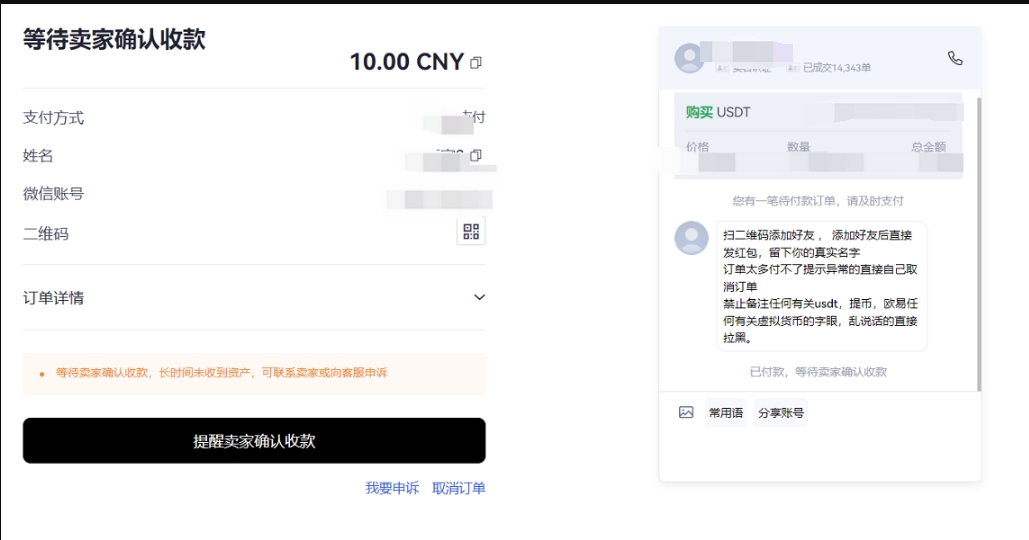Click the orange 等待卖家确认收款 notice banner
The image size is (1029, 540).
[254, 373]
